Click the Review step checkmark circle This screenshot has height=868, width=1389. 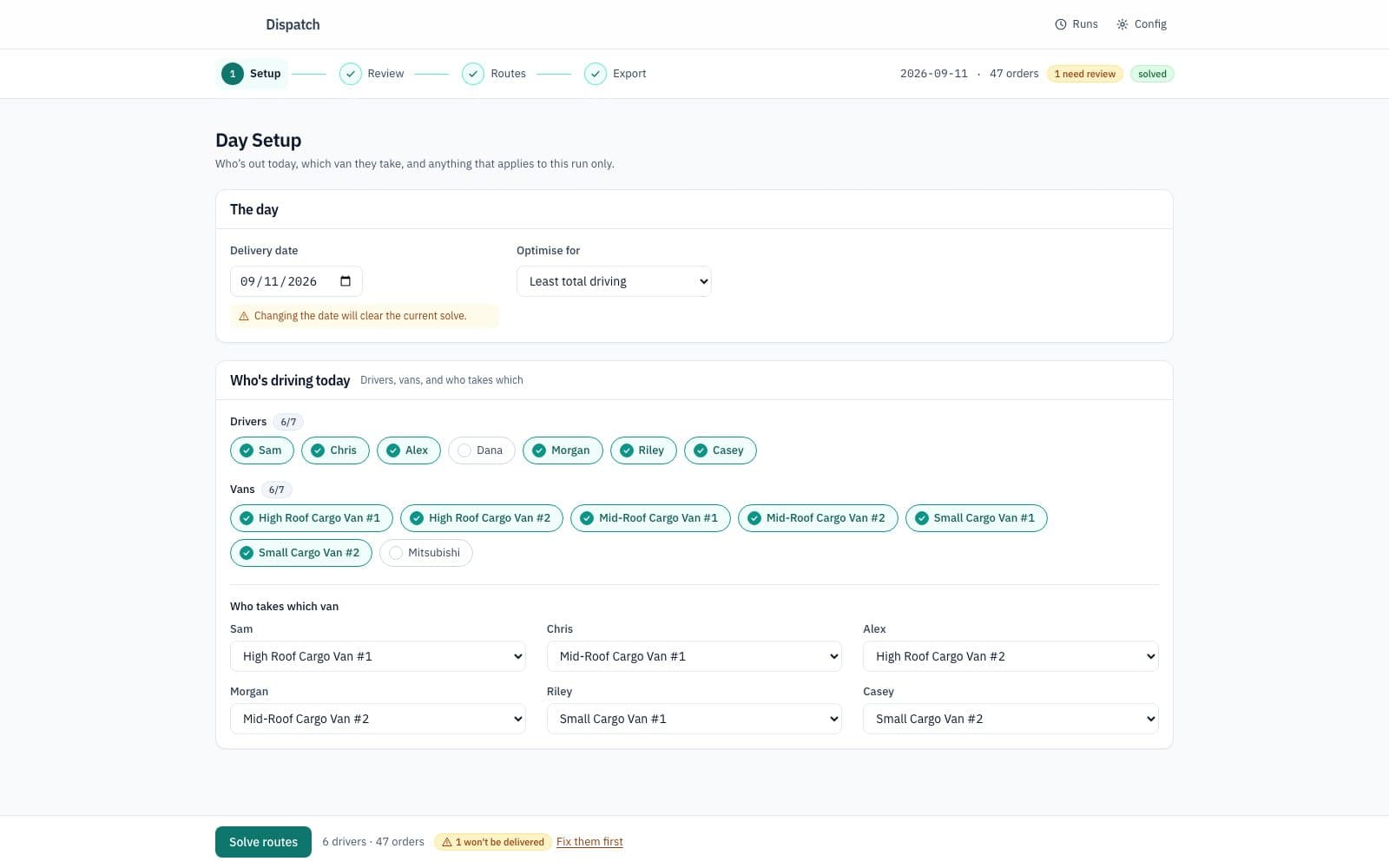tap(351, 74)
